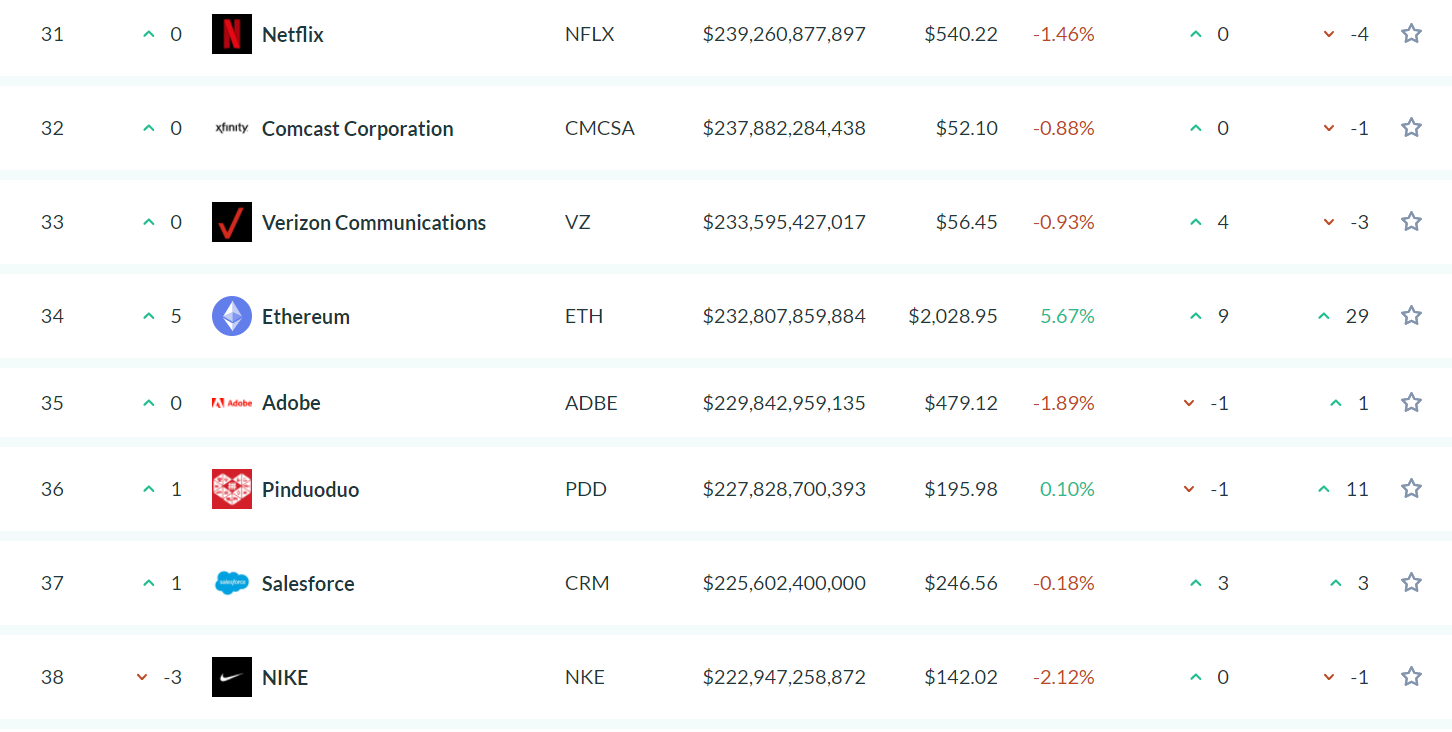Add NIKE to watchlist via star
The width and height of the screenshot is (1452, 732).
[1411, 677]
